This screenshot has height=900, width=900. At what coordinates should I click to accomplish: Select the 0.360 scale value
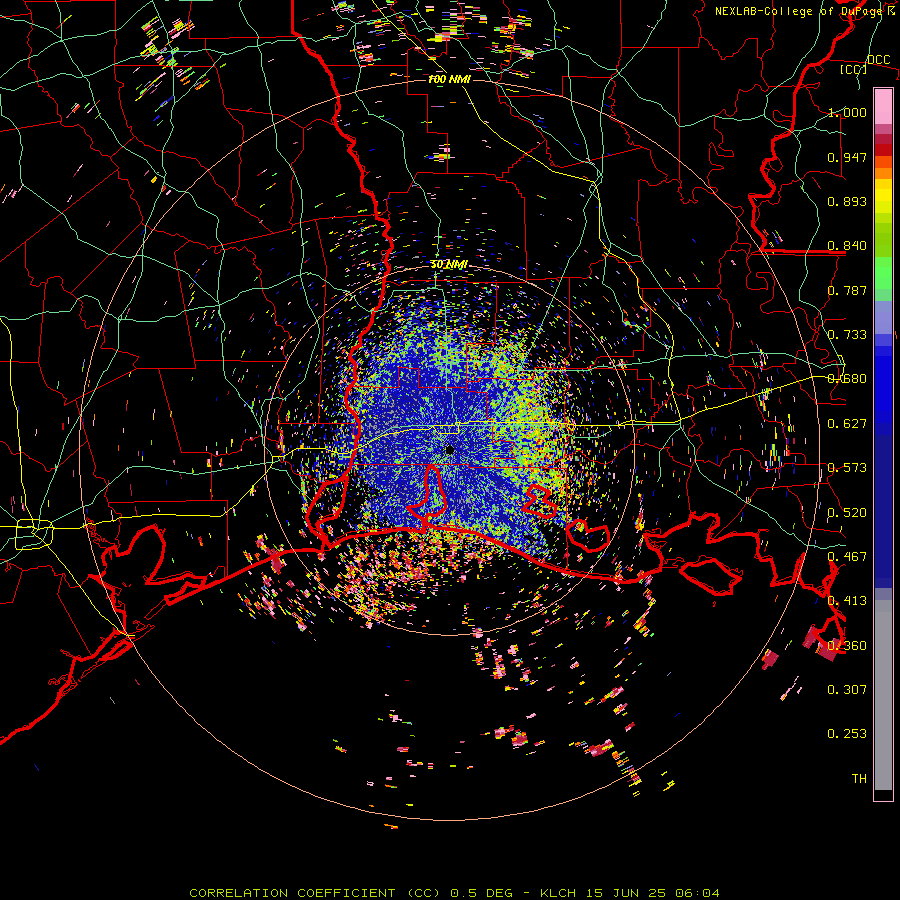tap(847, 646)
